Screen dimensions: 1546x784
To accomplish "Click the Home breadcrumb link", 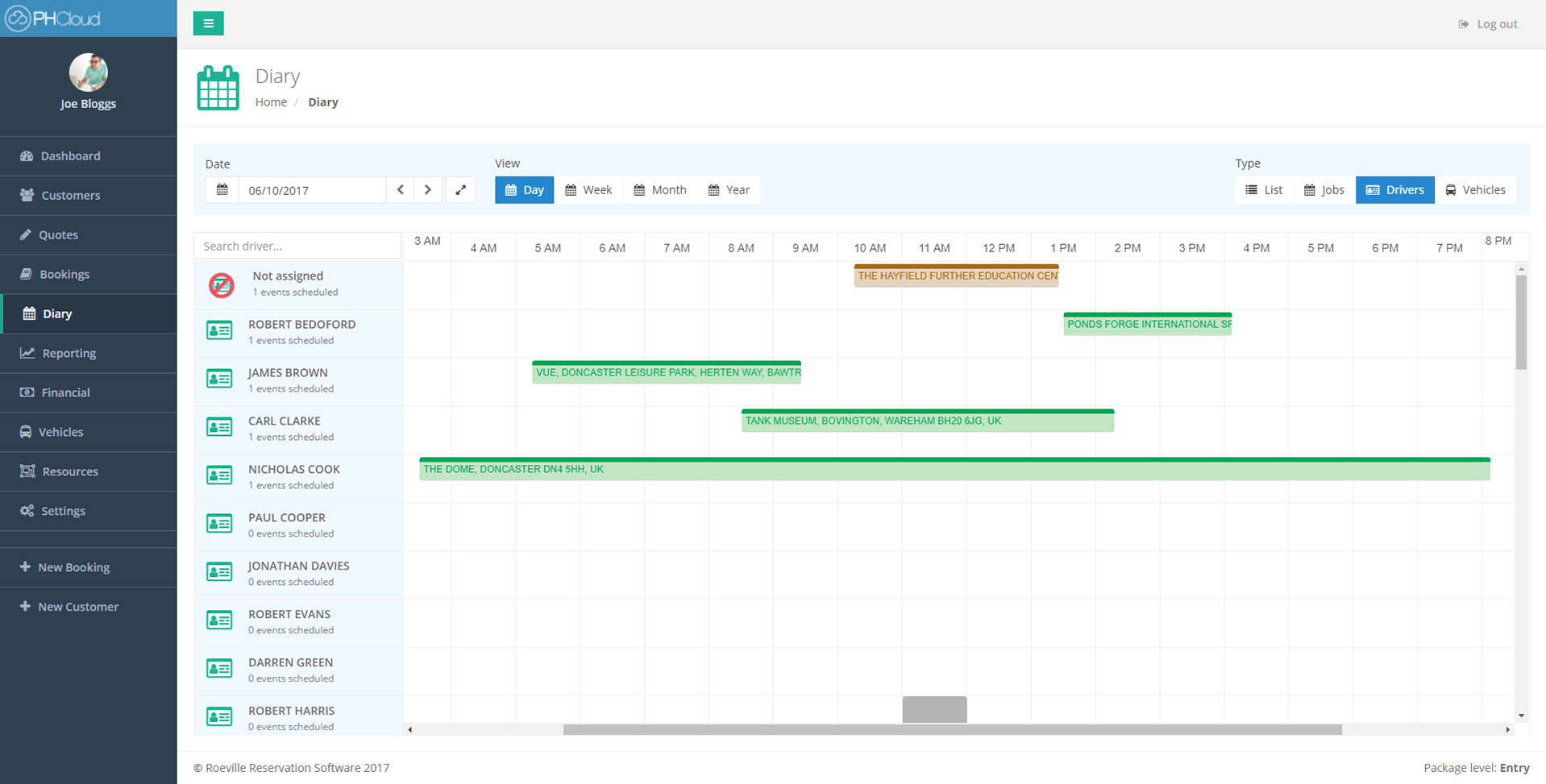I will pyautogui.click(x=271, y=102).
